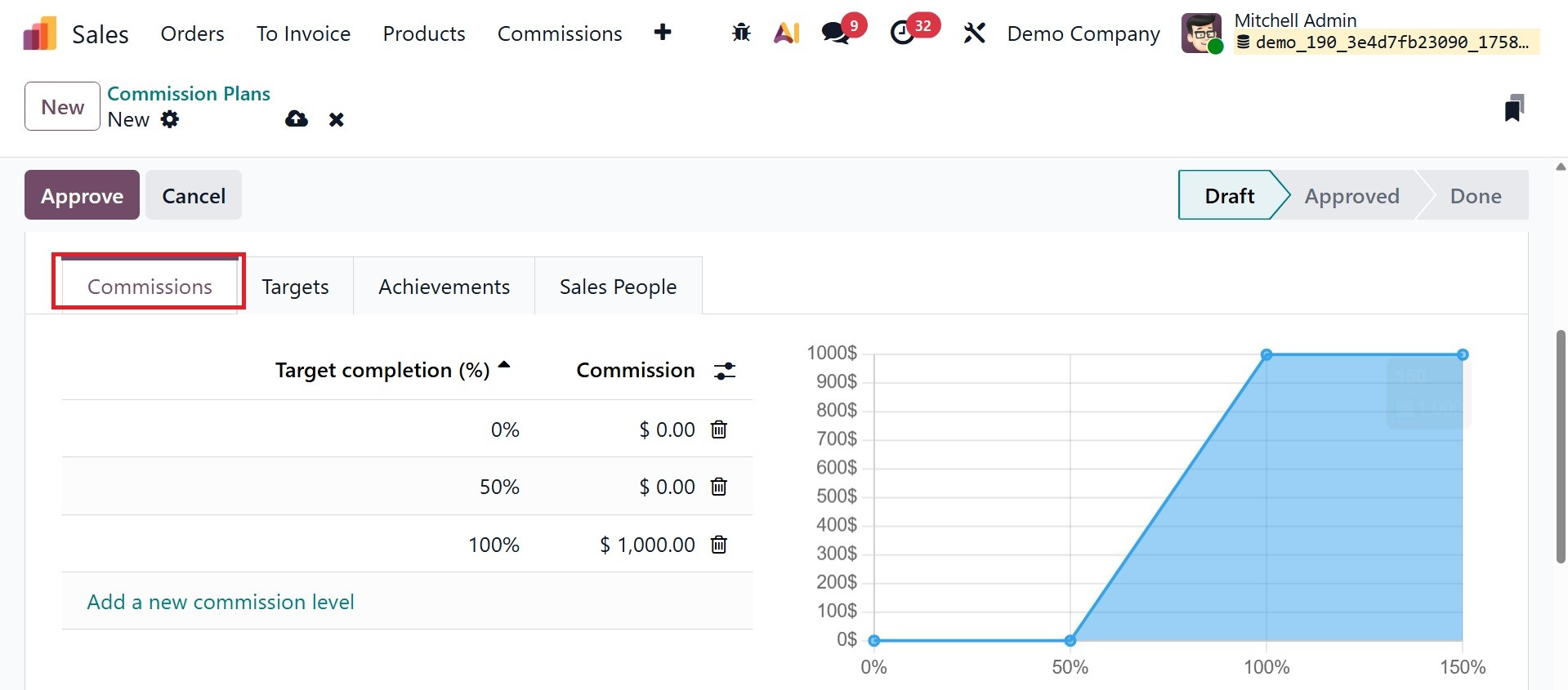Screen dimensions: 1568x690
Task: Delete the 50% commission level row
Action: click(719, 487)
